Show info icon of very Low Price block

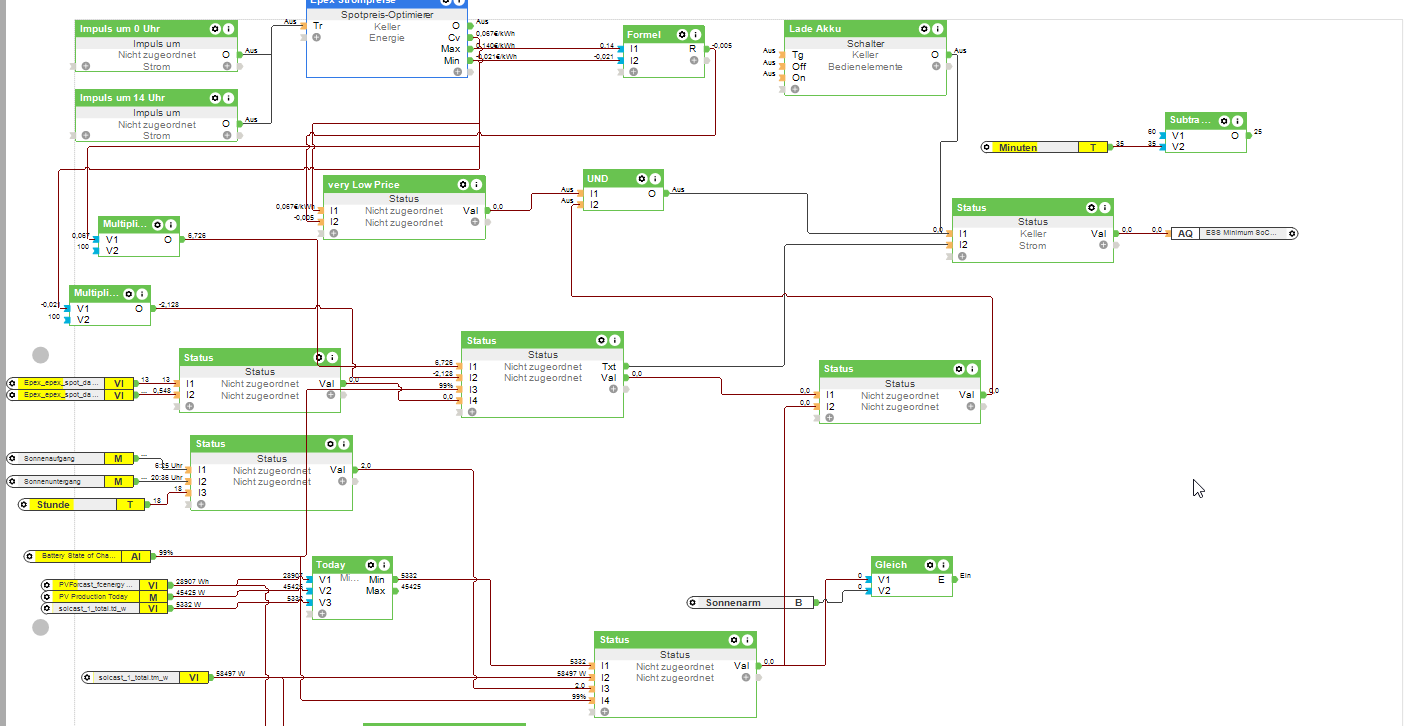pos(476,185)
